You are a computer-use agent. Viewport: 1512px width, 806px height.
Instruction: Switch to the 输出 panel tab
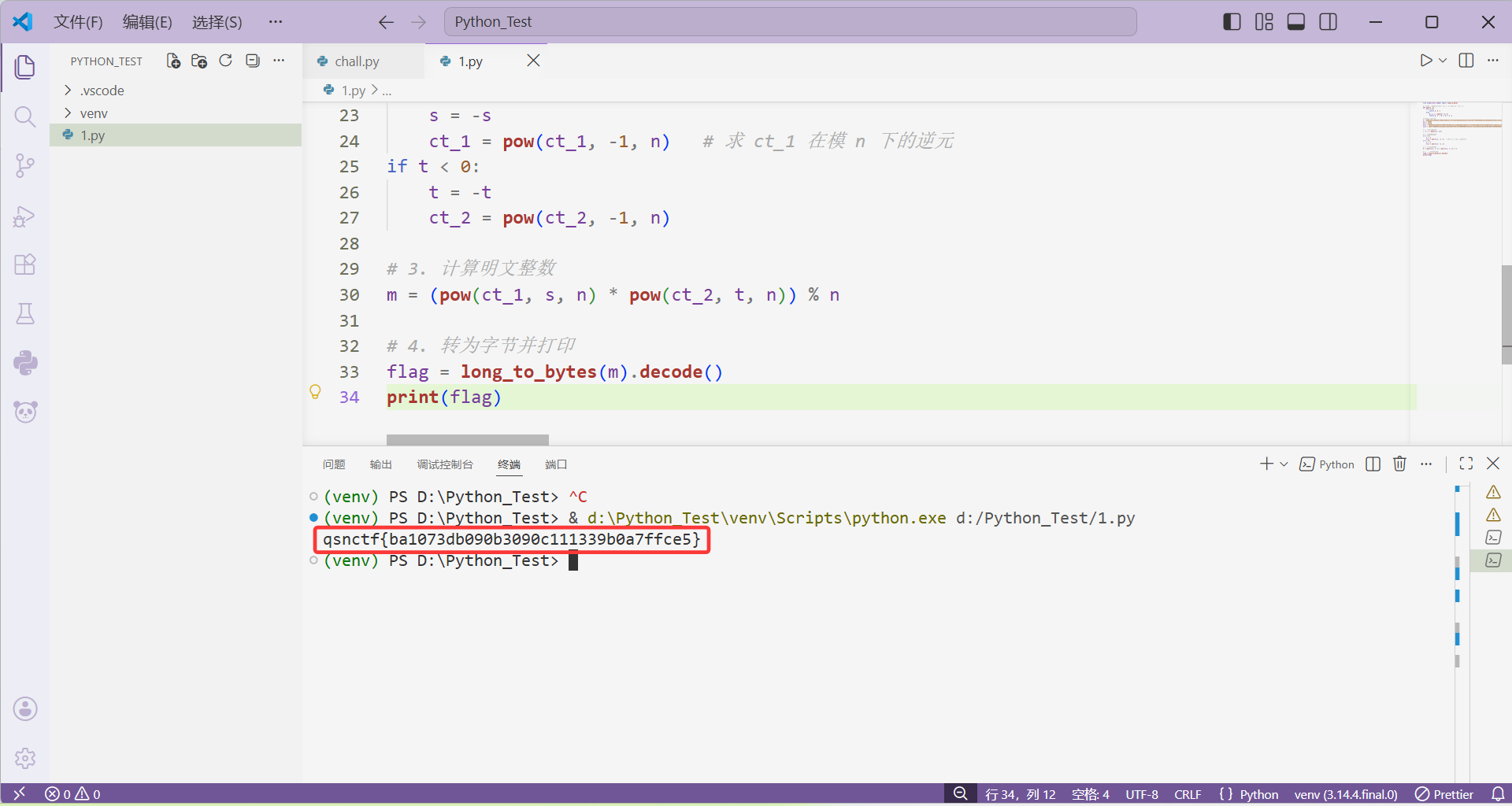381,464
